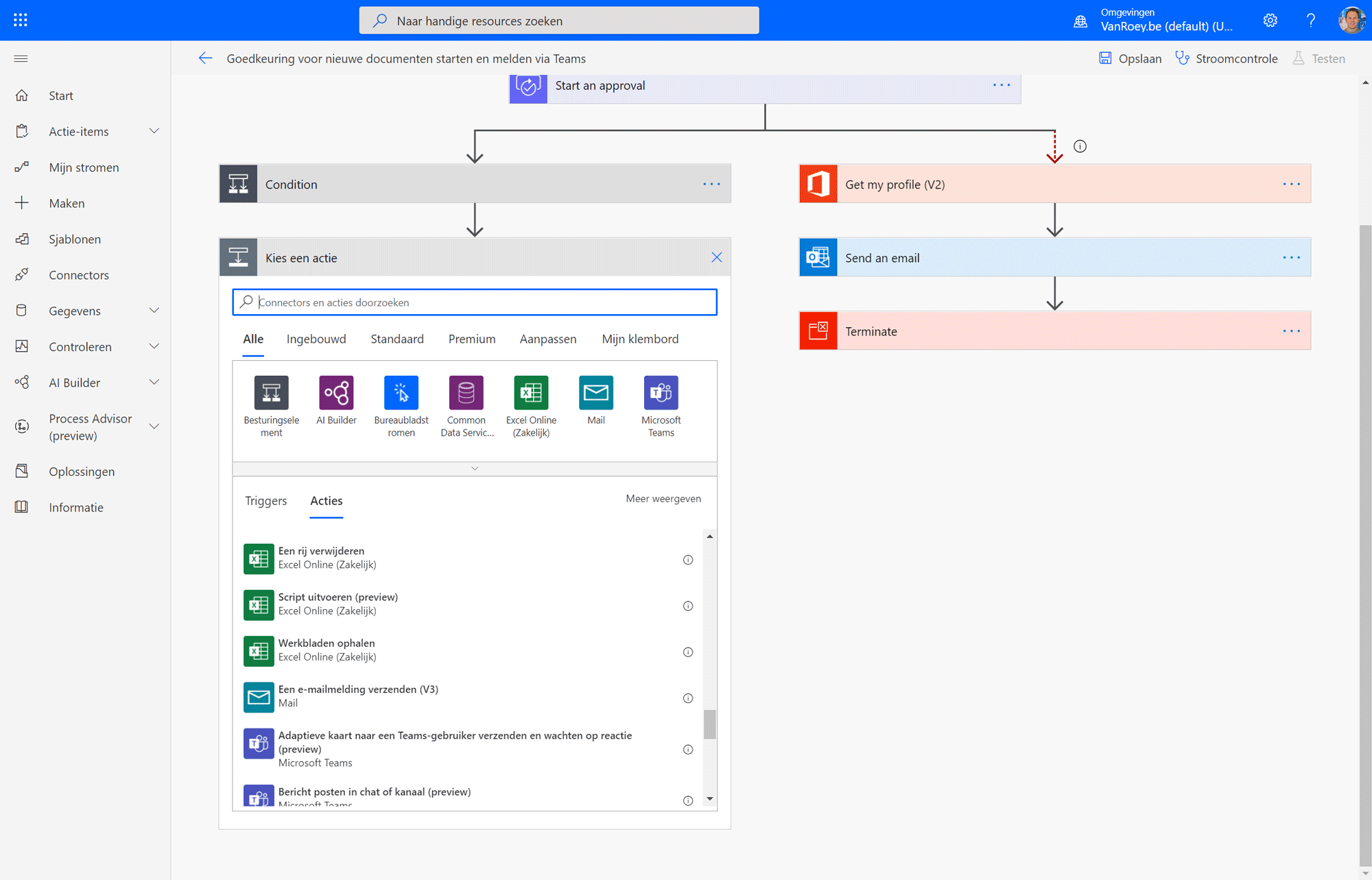Select the Besturingselement connector icon
1372x880 pixels.
tap(271, 392)
